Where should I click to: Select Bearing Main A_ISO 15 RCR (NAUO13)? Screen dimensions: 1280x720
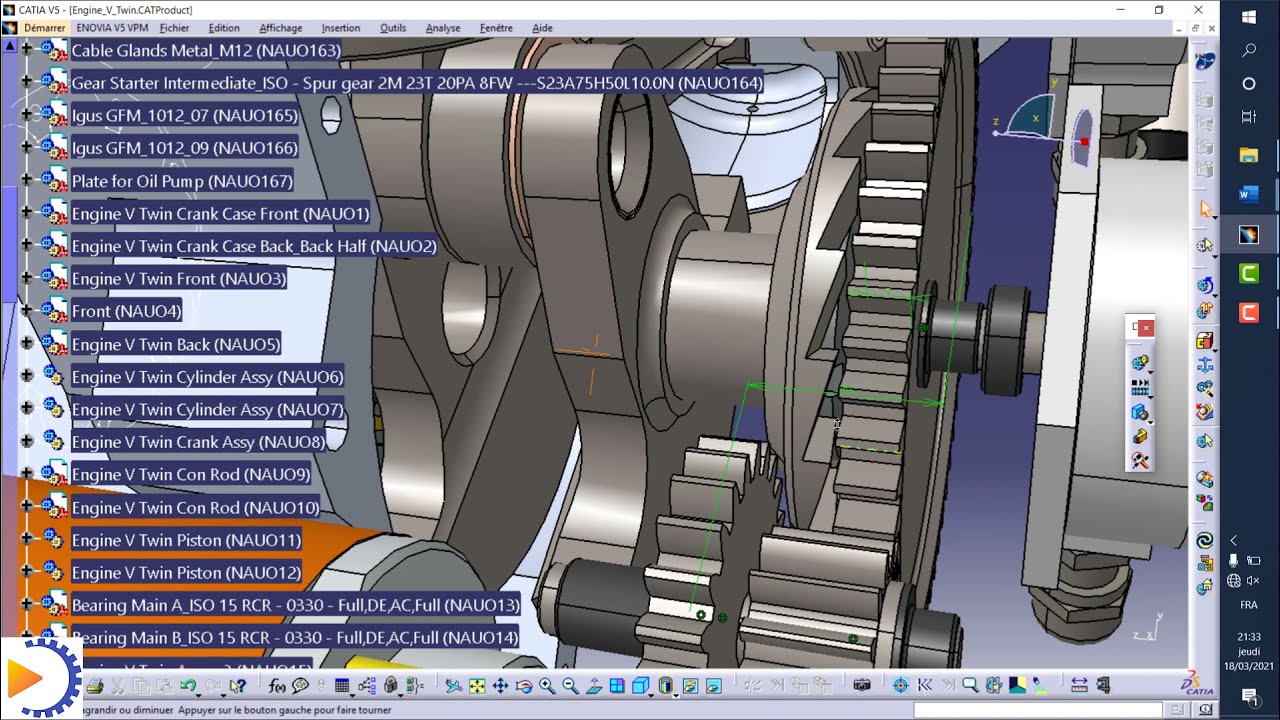pyautogui.click(x=296, y=605)
